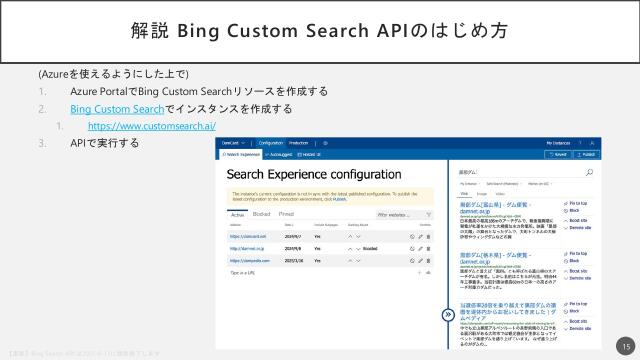Open third result dampedia title link
This screenshot has height=360, width=640.
pos(508,311)
